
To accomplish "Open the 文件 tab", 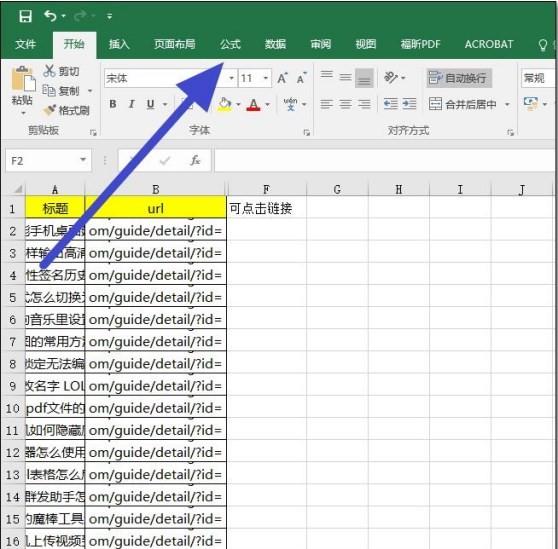I will click(26, 44).
